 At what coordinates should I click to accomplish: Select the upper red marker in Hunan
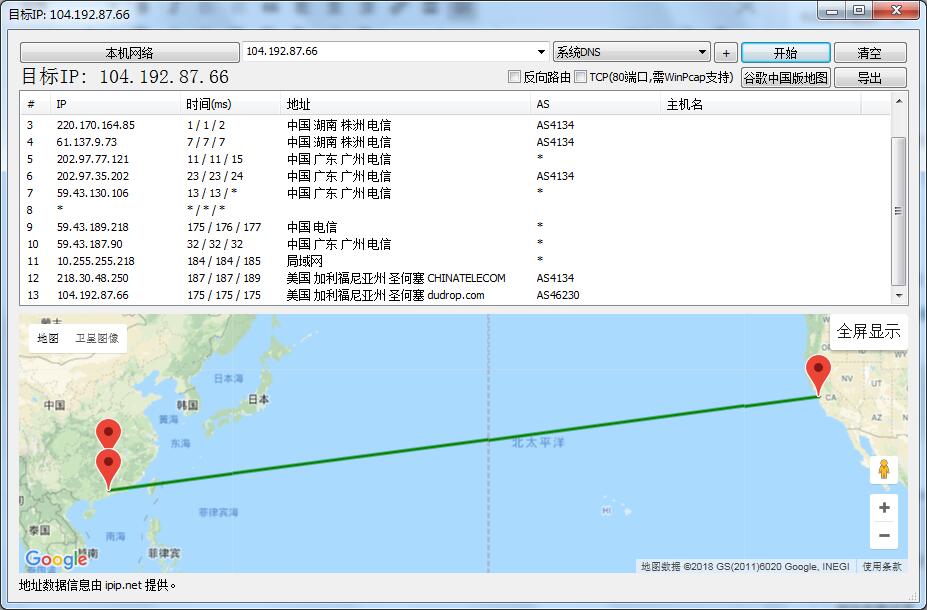(x=106, y=432)
